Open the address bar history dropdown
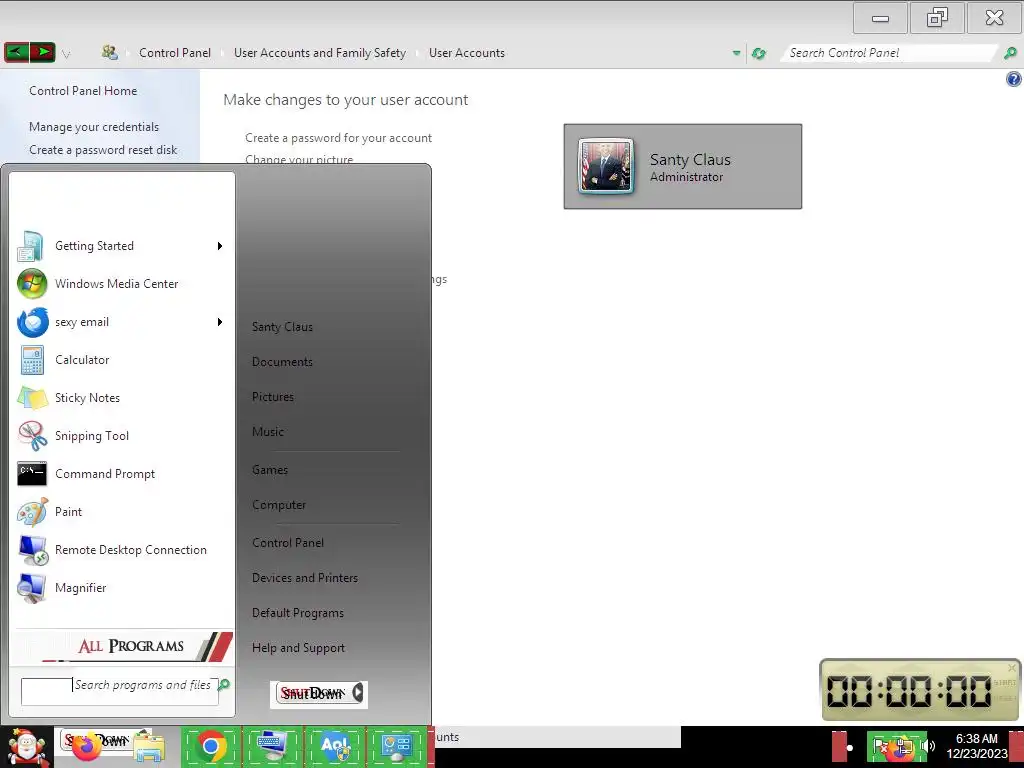The height and width of the screenshot is (768, 1024). tap(736, 54)
